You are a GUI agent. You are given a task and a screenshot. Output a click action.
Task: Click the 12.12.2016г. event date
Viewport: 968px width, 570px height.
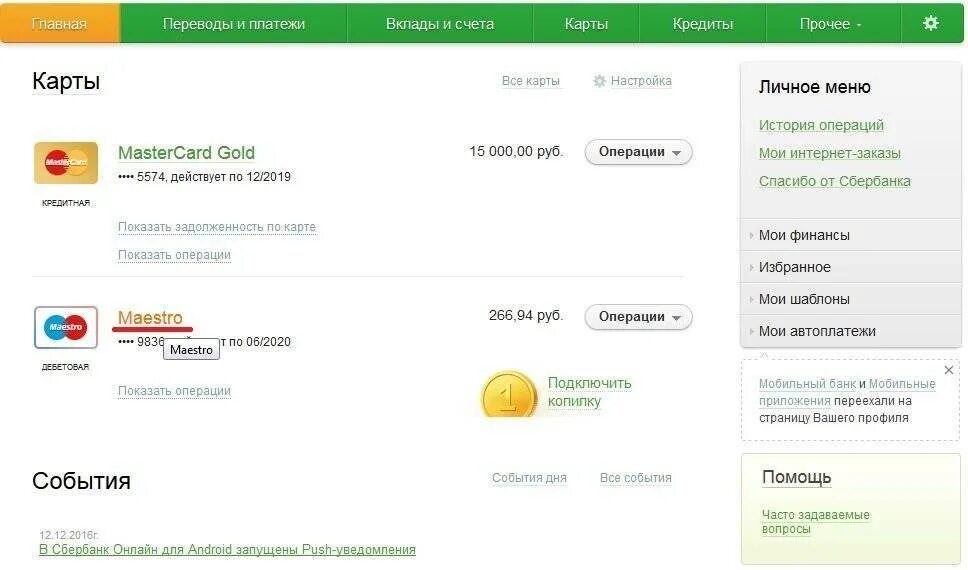[x=69, y=535]
